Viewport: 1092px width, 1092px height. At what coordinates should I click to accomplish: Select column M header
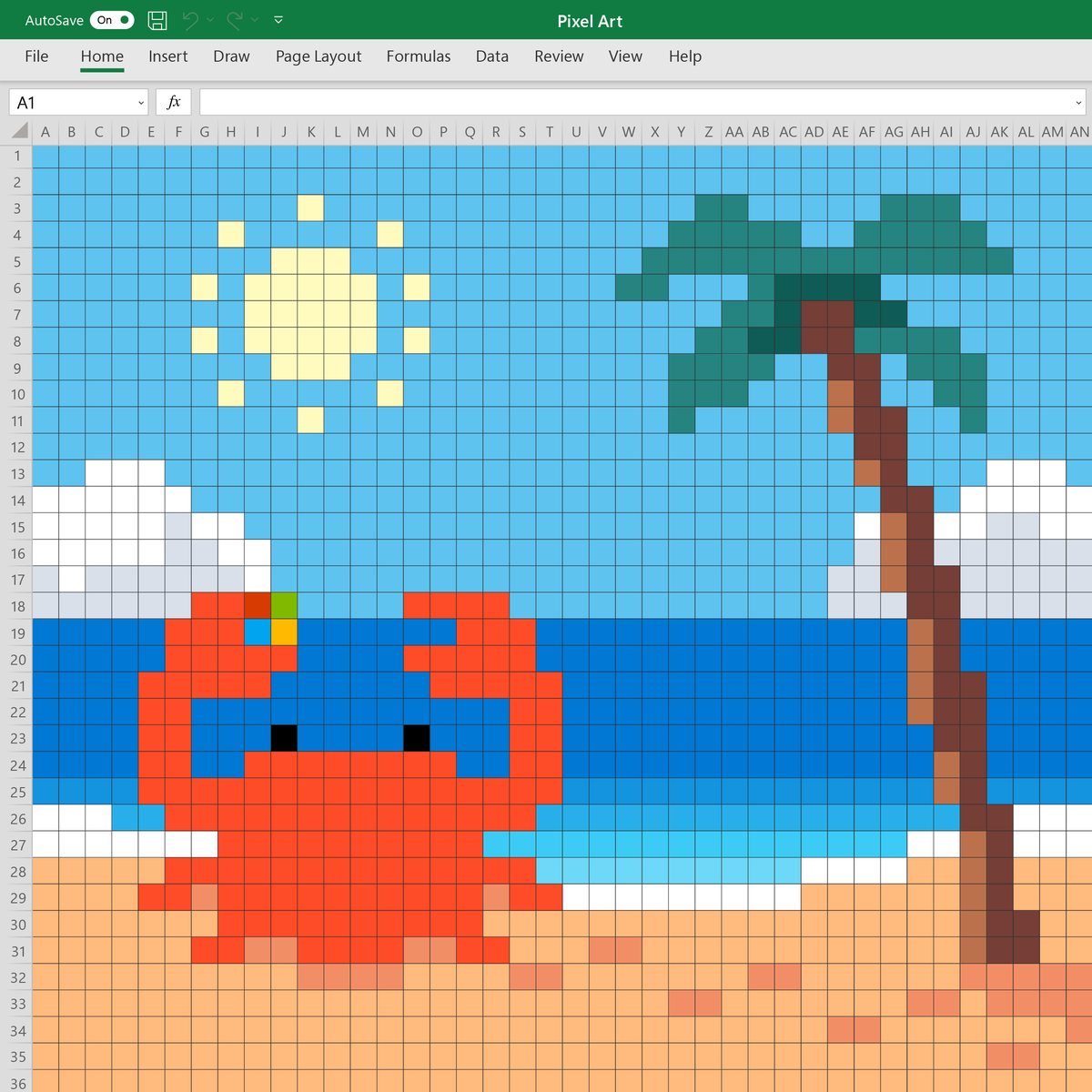coord(363,132)
